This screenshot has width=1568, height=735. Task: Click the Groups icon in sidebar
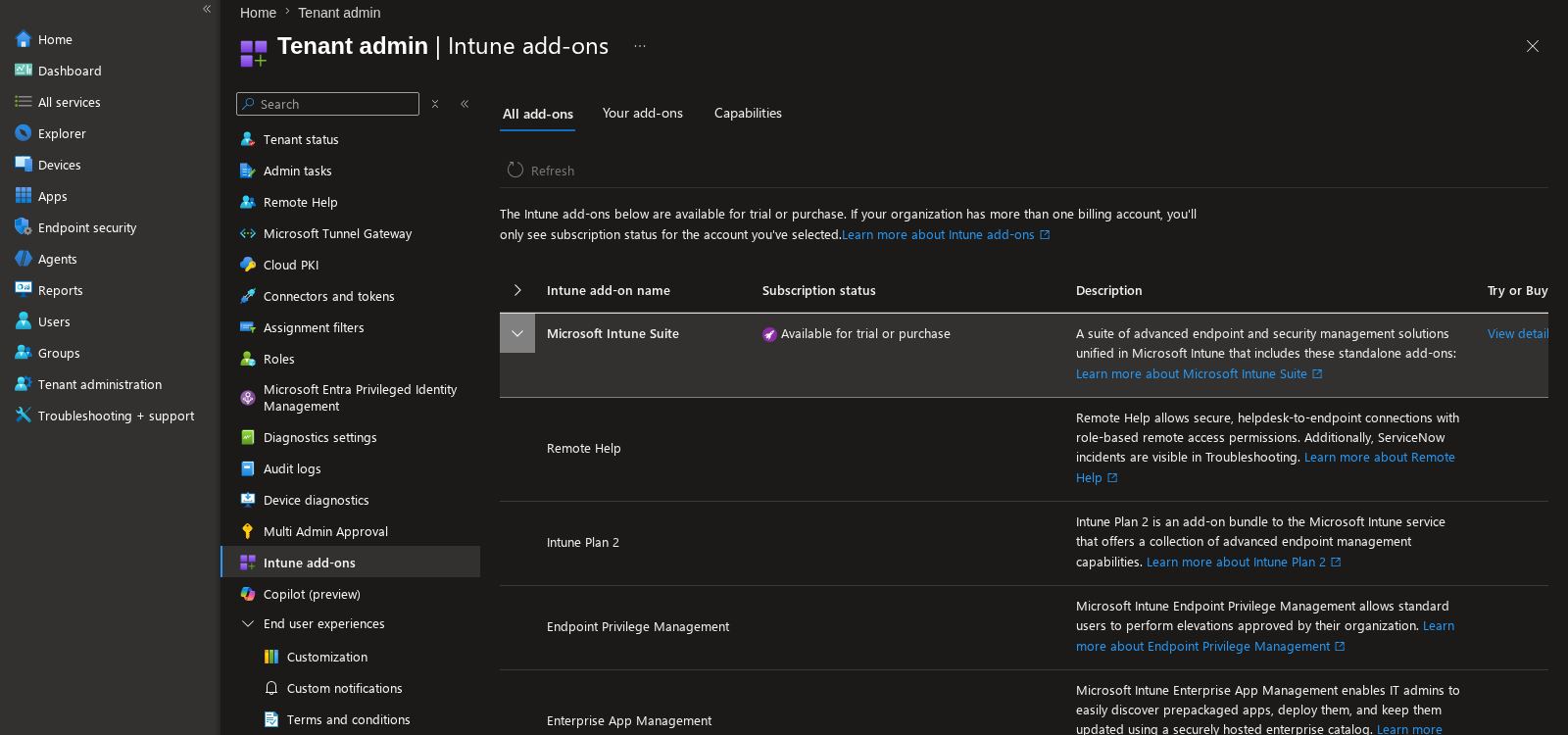click(24, 353)
